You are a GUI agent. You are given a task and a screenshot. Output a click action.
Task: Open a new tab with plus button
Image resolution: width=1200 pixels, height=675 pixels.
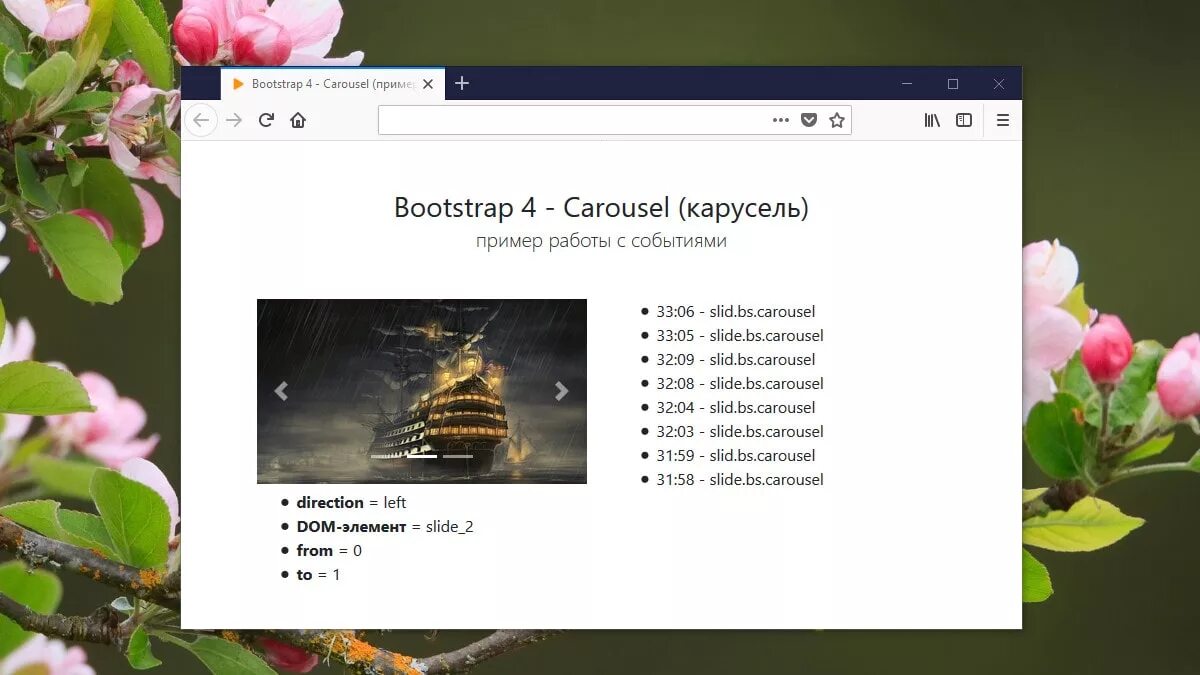tap(462, 84)
